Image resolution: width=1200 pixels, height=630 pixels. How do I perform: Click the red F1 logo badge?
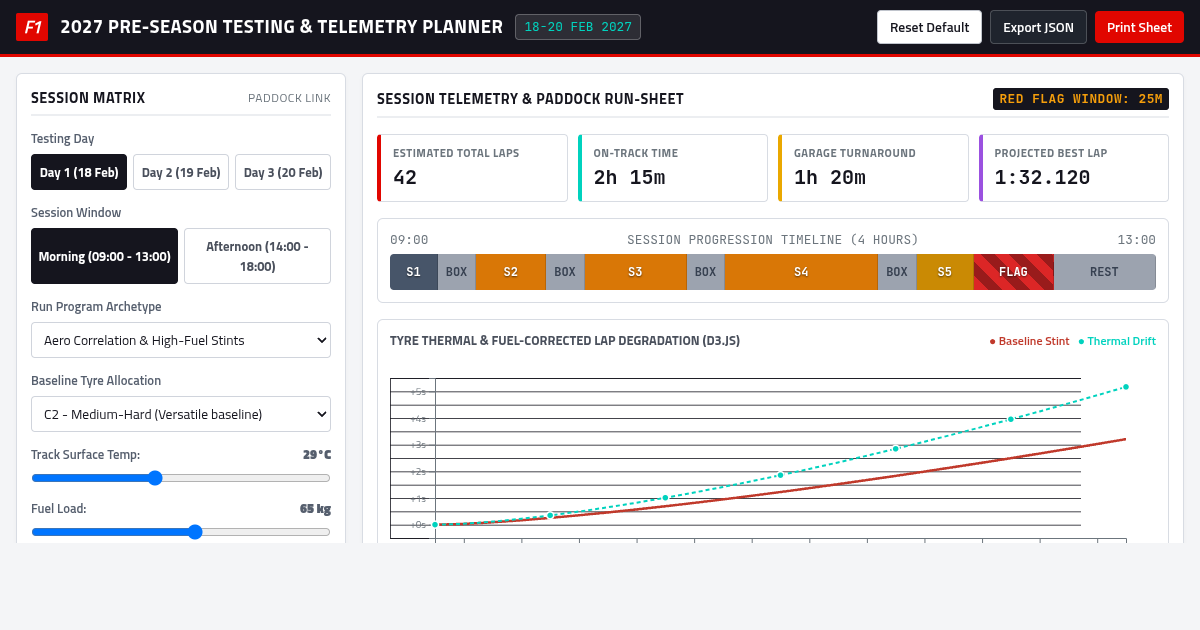[32, 27]
